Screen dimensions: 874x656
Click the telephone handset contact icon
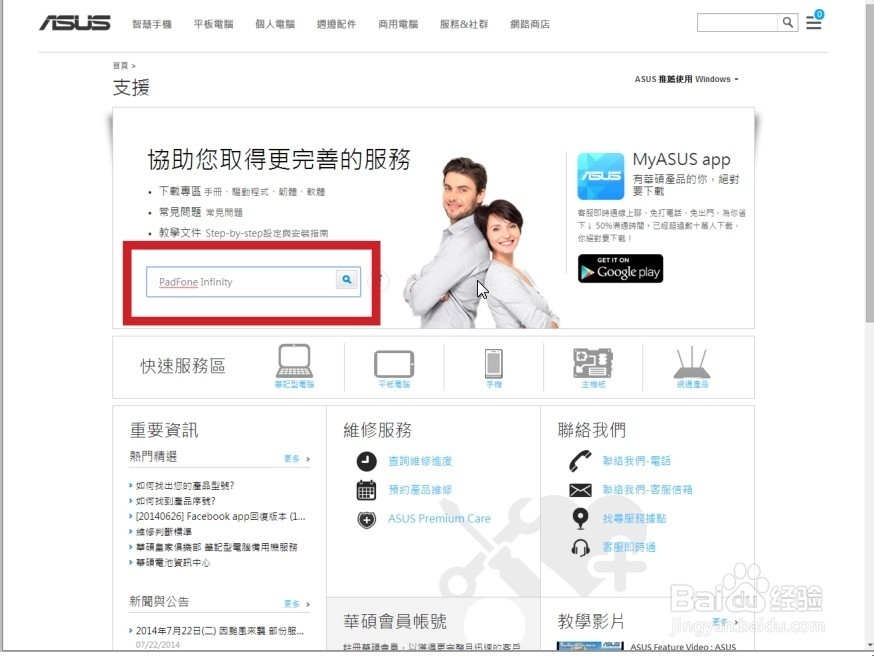[x=580, y=460]
